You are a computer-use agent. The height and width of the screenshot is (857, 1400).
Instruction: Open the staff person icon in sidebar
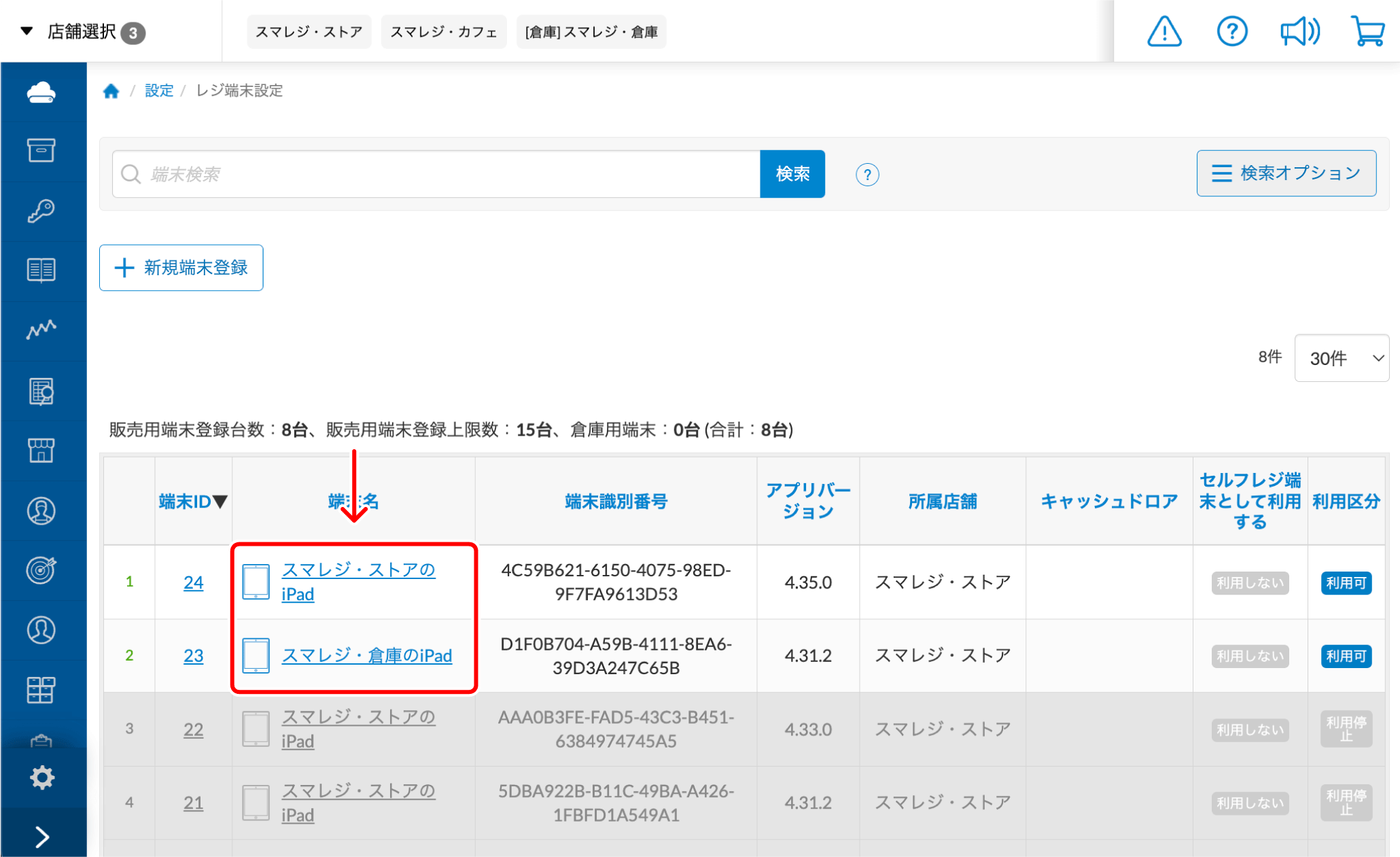41,510
